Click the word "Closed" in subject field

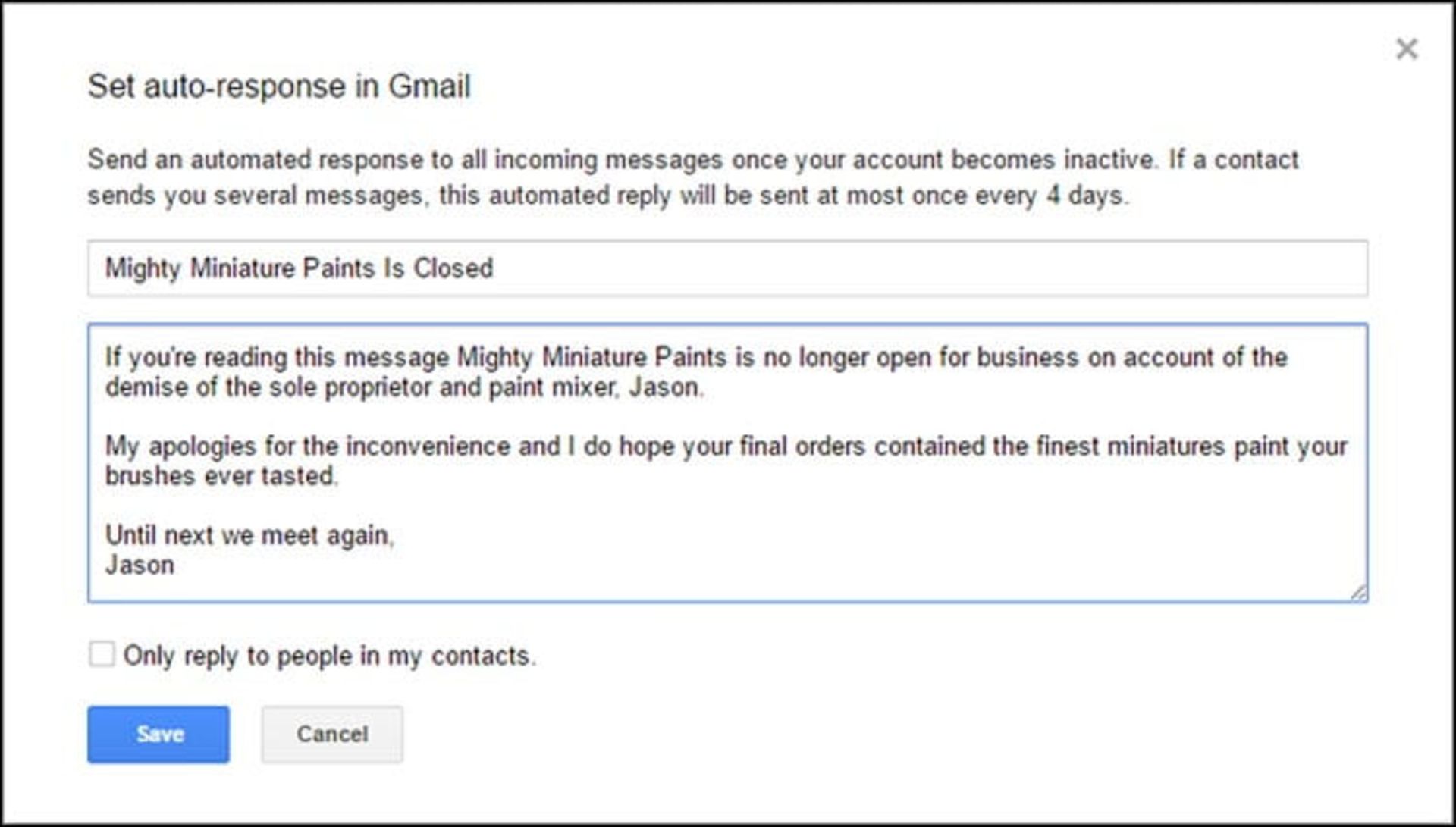point(453,268)
